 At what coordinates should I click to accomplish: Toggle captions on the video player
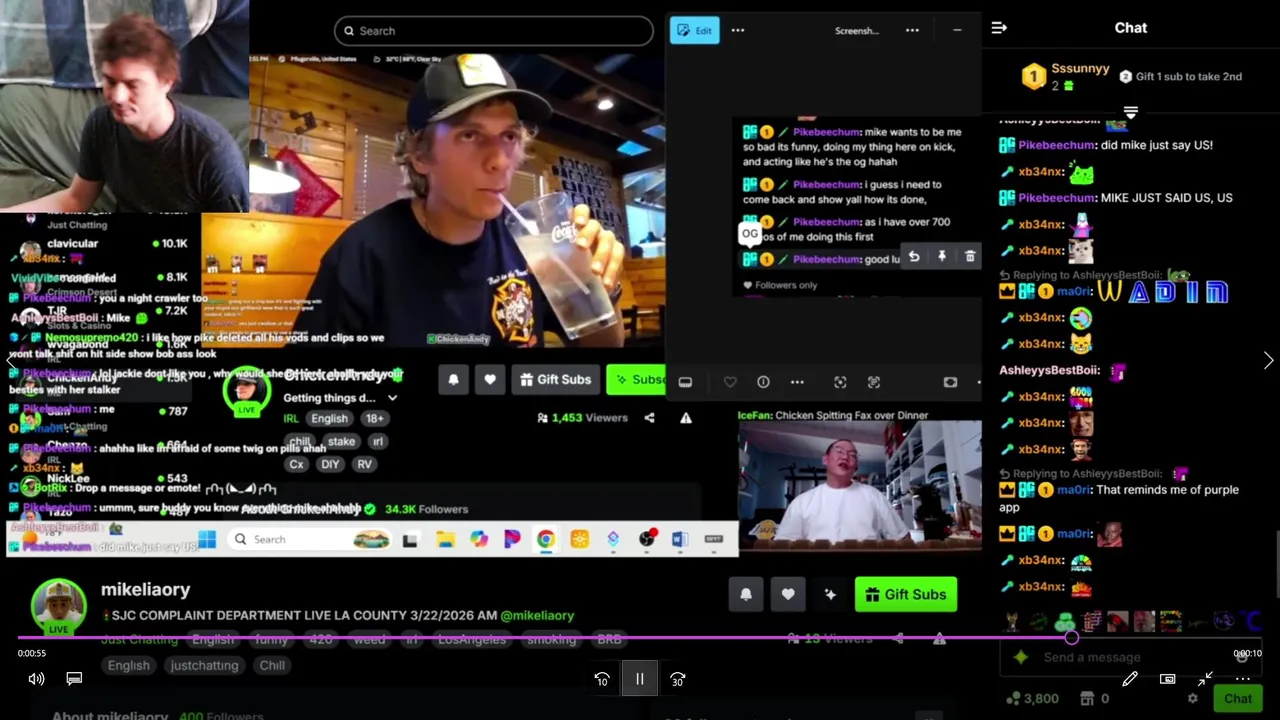[74, 679]
